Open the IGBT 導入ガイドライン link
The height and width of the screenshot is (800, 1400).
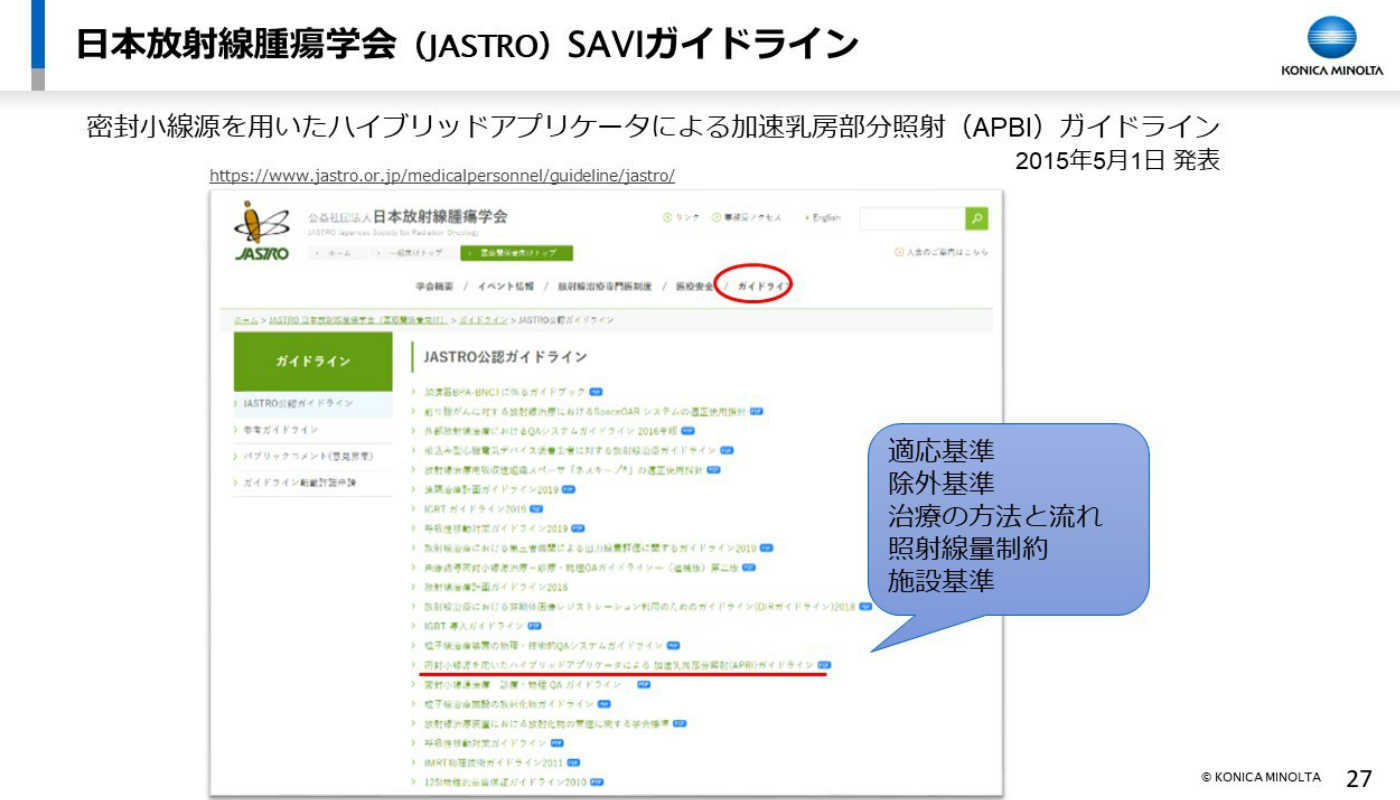[474, 626]
